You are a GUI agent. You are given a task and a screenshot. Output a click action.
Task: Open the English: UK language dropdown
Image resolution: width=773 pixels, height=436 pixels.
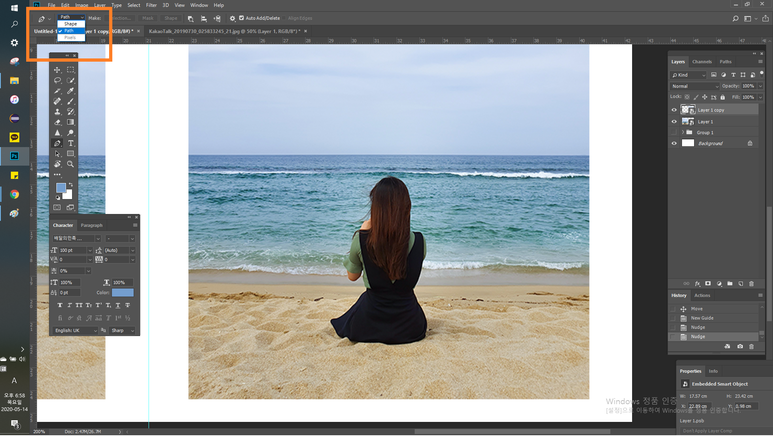[75, 330]
